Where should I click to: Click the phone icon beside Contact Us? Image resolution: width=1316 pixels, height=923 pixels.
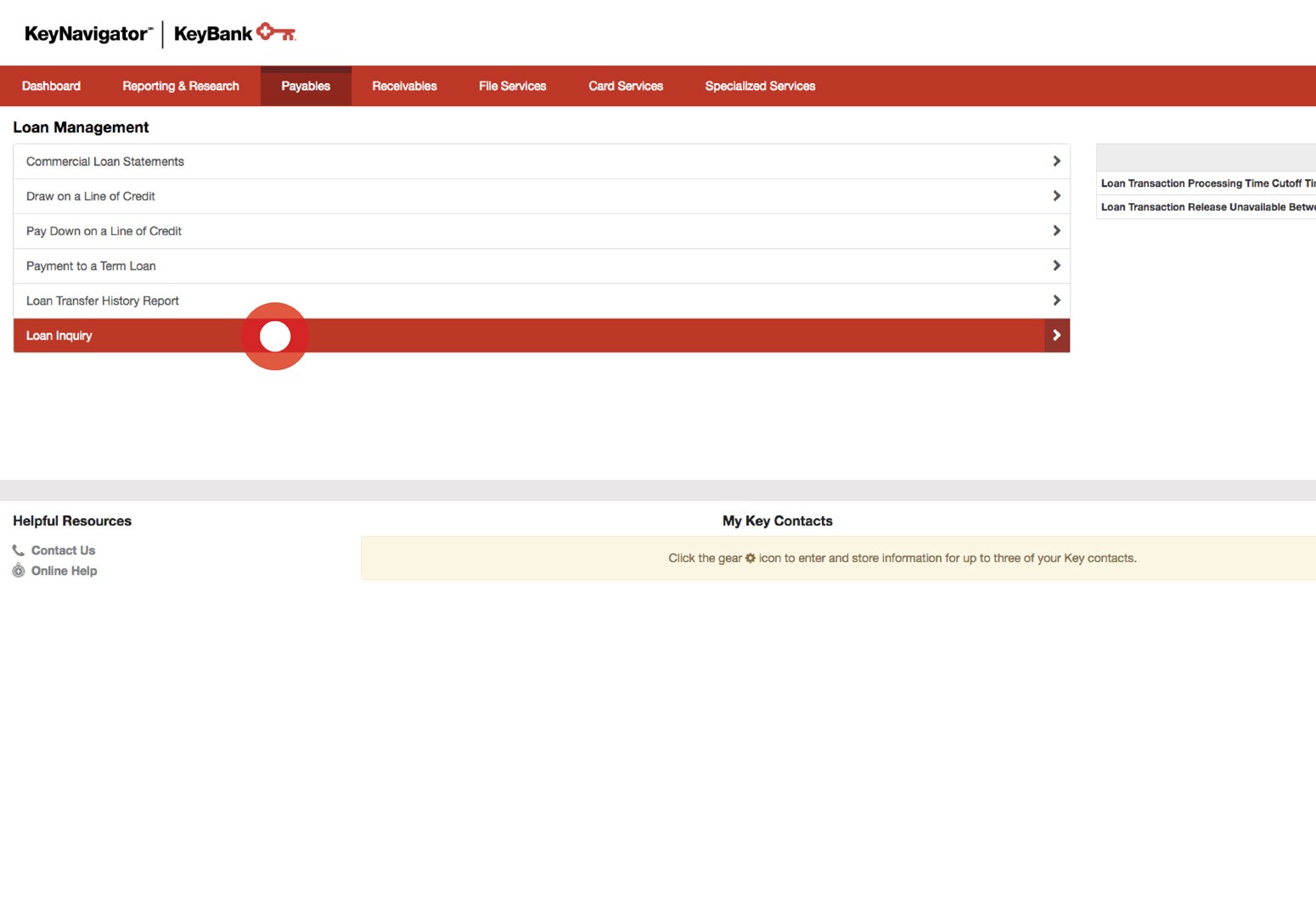pyautogui.click(x=18, y=549)
